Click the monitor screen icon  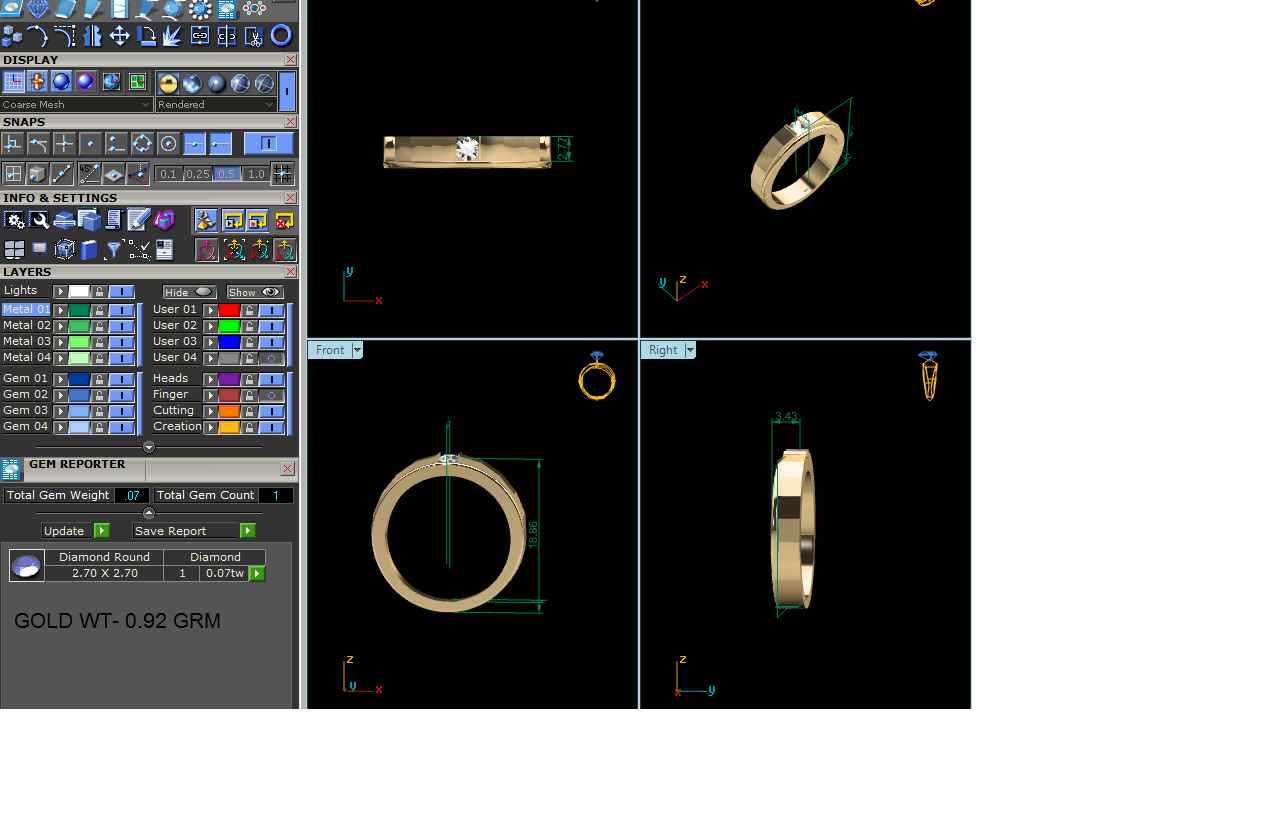click(x=39, y=249)
